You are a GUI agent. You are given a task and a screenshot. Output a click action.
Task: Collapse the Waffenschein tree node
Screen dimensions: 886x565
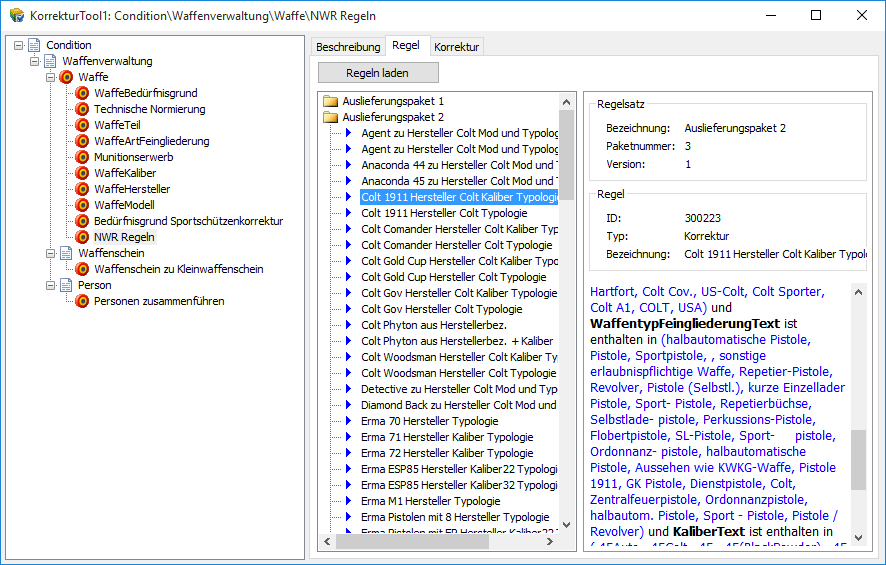point(51,253)
